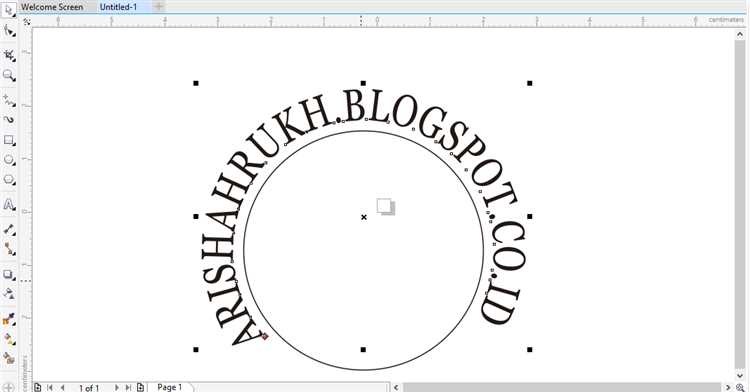750x392 pixels.
Task: Switch to the Untitled-1 document tab
Action: (118, 7)
